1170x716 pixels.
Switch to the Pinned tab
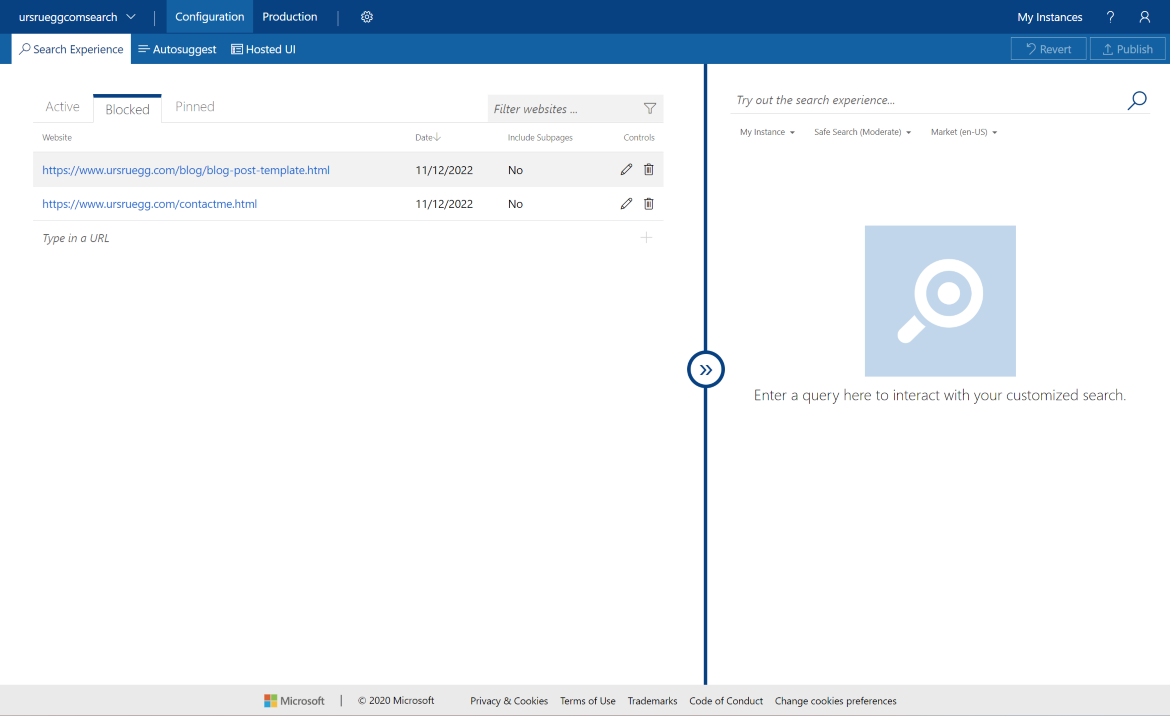point(195,107)
